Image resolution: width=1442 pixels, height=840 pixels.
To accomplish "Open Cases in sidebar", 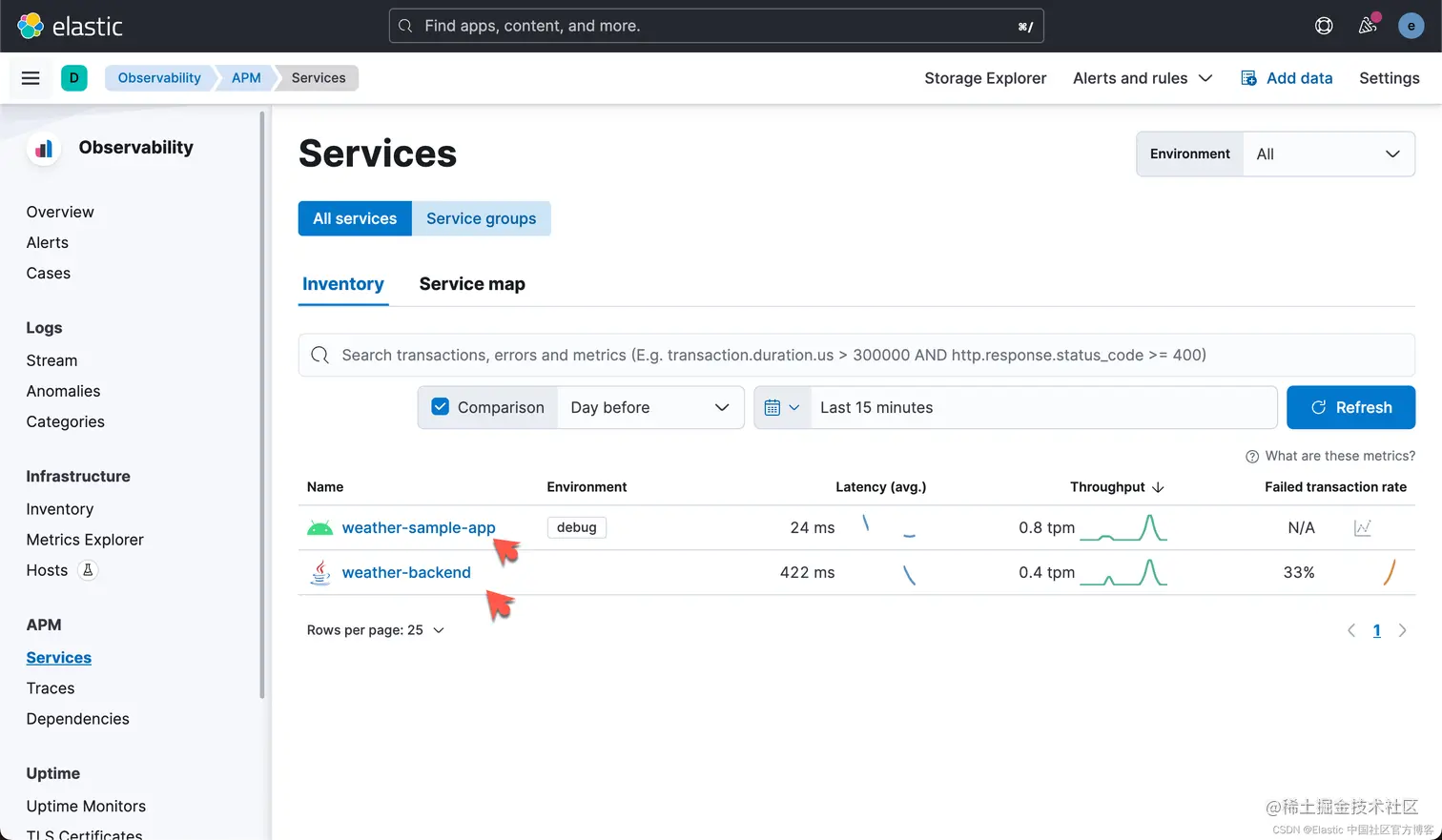I will 49,273.
